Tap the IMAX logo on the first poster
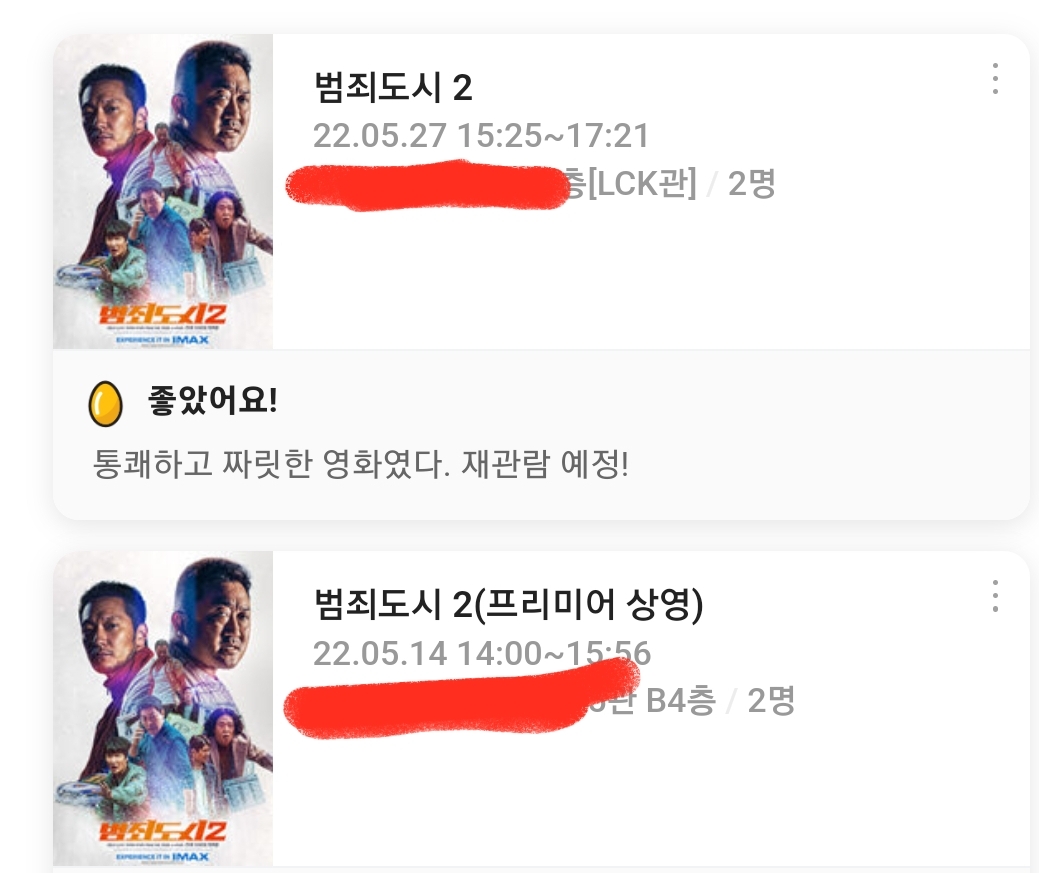The image size is (1039, 873). (x=189, y=339)
